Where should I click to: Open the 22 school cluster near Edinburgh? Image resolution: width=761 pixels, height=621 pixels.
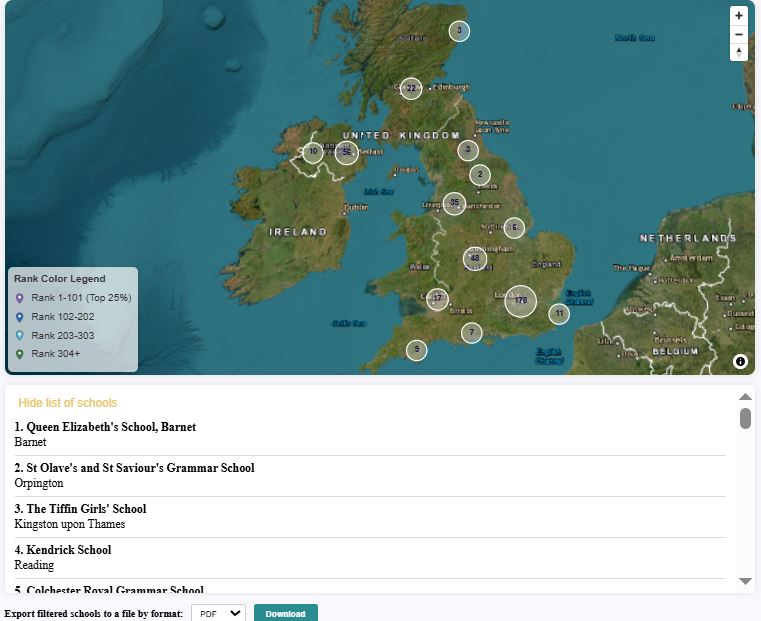(x=411, y=88)
